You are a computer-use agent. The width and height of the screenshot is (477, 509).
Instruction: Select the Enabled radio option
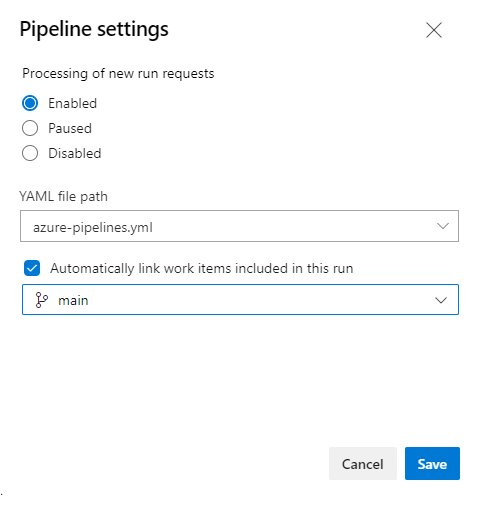30,103
